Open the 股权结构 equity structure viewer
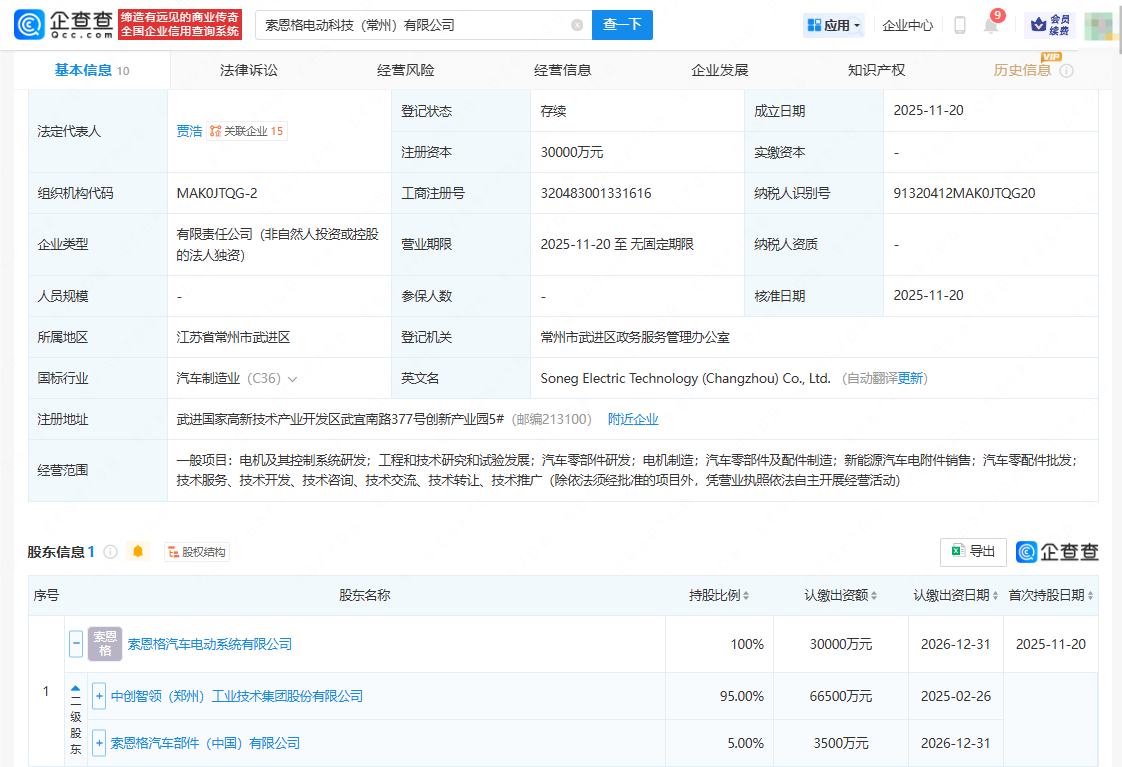Screen dimensions: 1122x767 pos(196,551)
